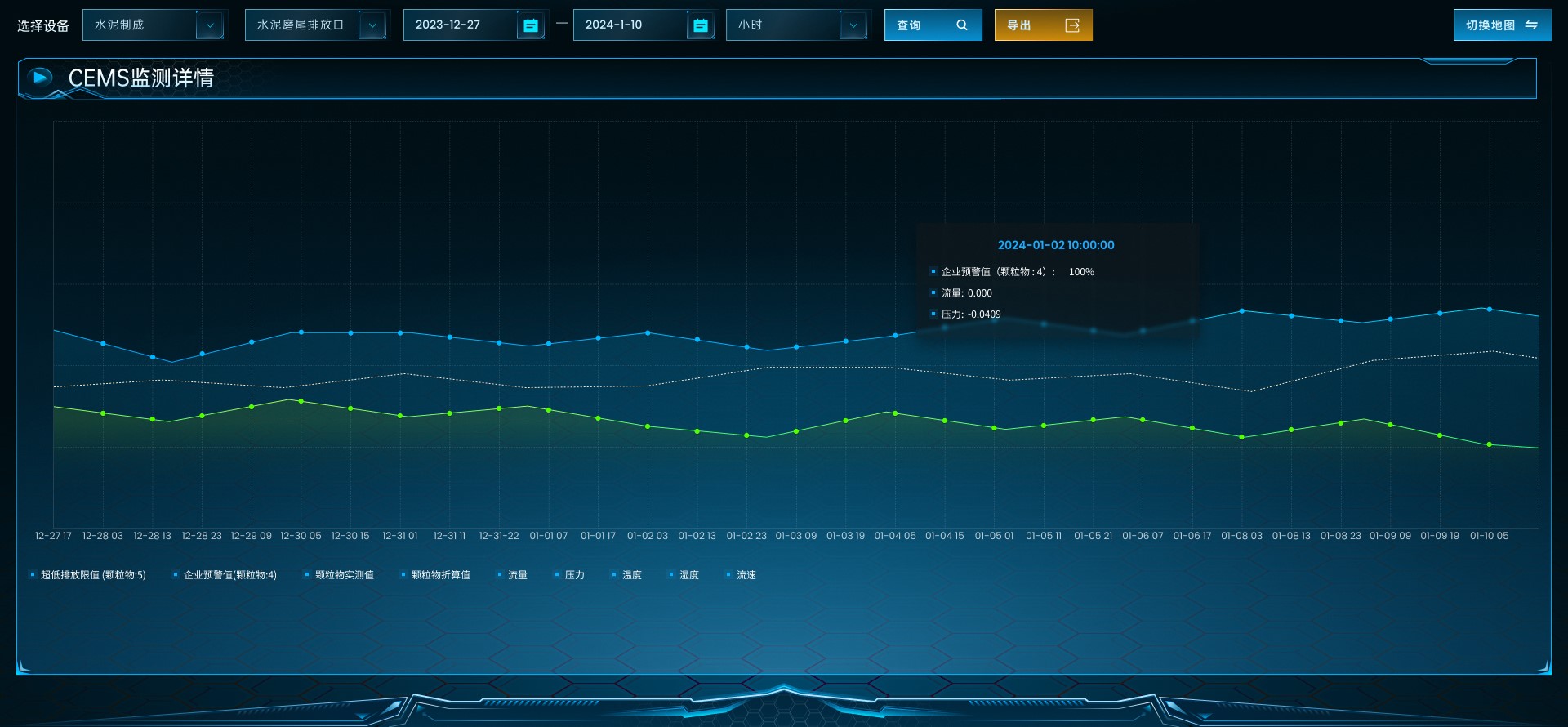
Task: Click the 查询 query button
Action: pyautogui.click(x=932, y=25)
